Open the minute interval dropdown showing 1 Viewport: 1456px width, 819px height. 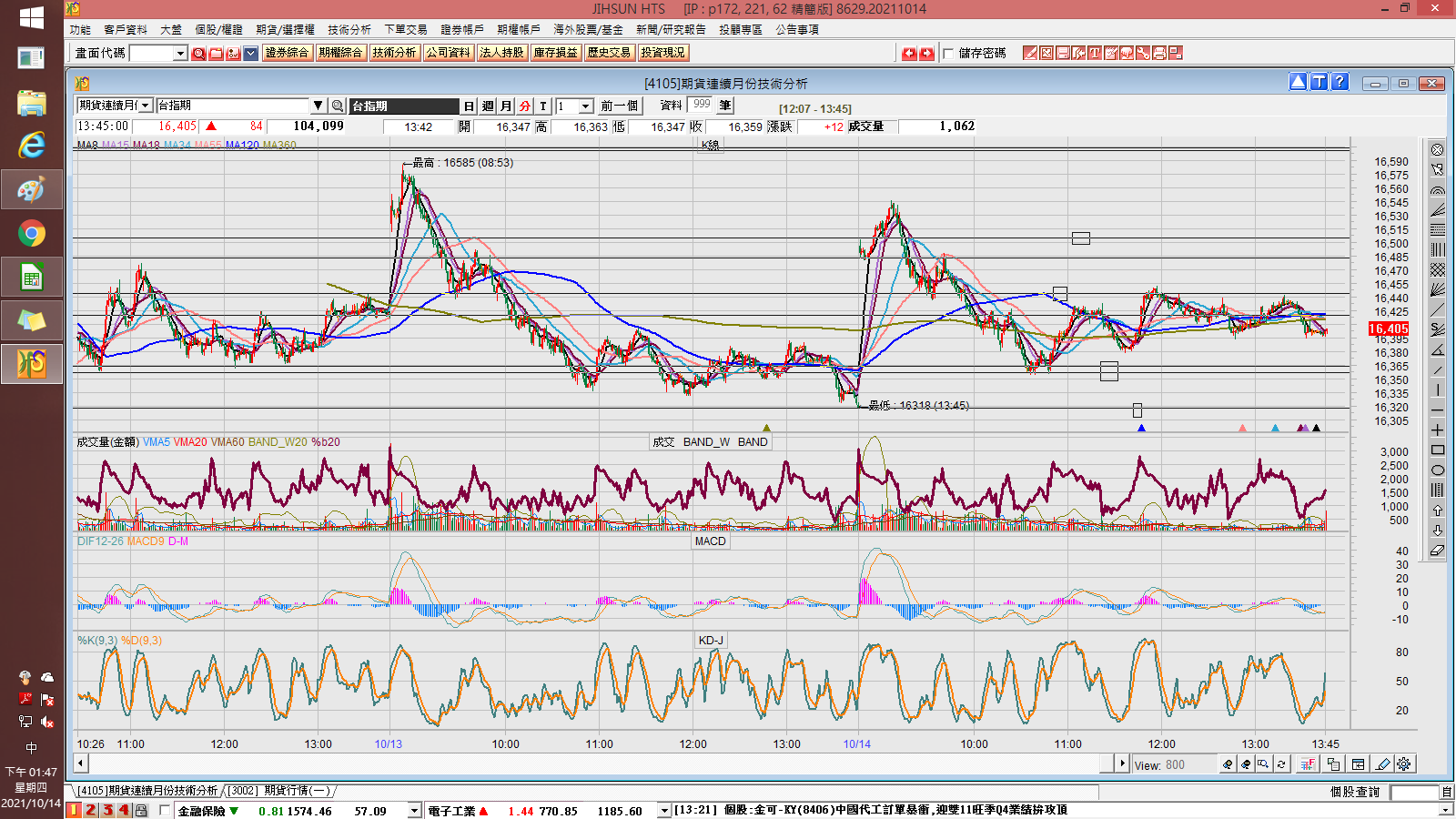point(586,106)
